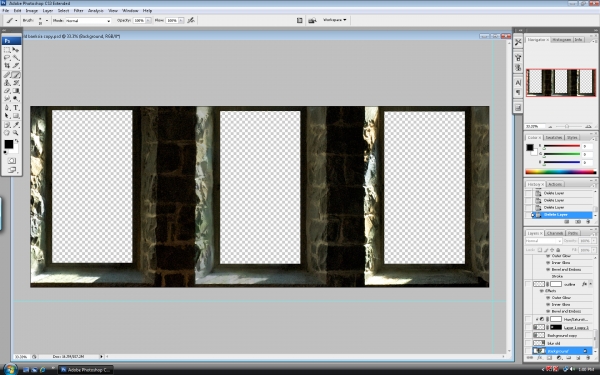Image resolution: width=600 pixels, height=375 pixels.
Task: Select the Healing Brush tool
Action: pos(7,75)
